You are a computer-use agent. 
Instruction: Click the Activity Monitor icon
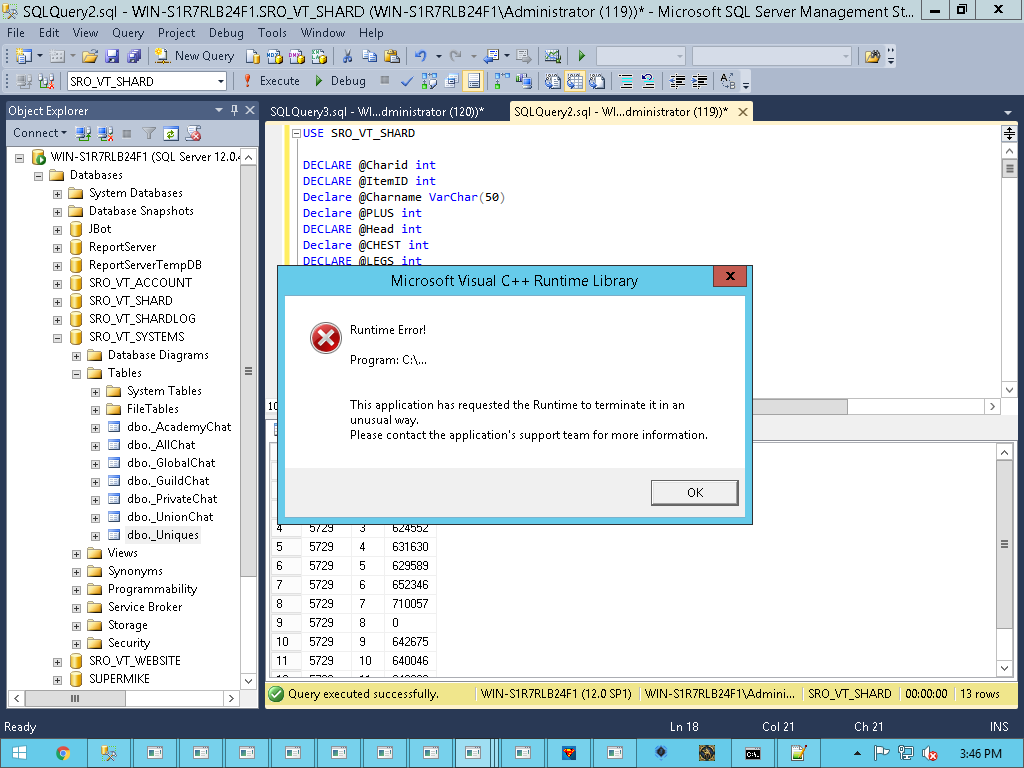552,56
